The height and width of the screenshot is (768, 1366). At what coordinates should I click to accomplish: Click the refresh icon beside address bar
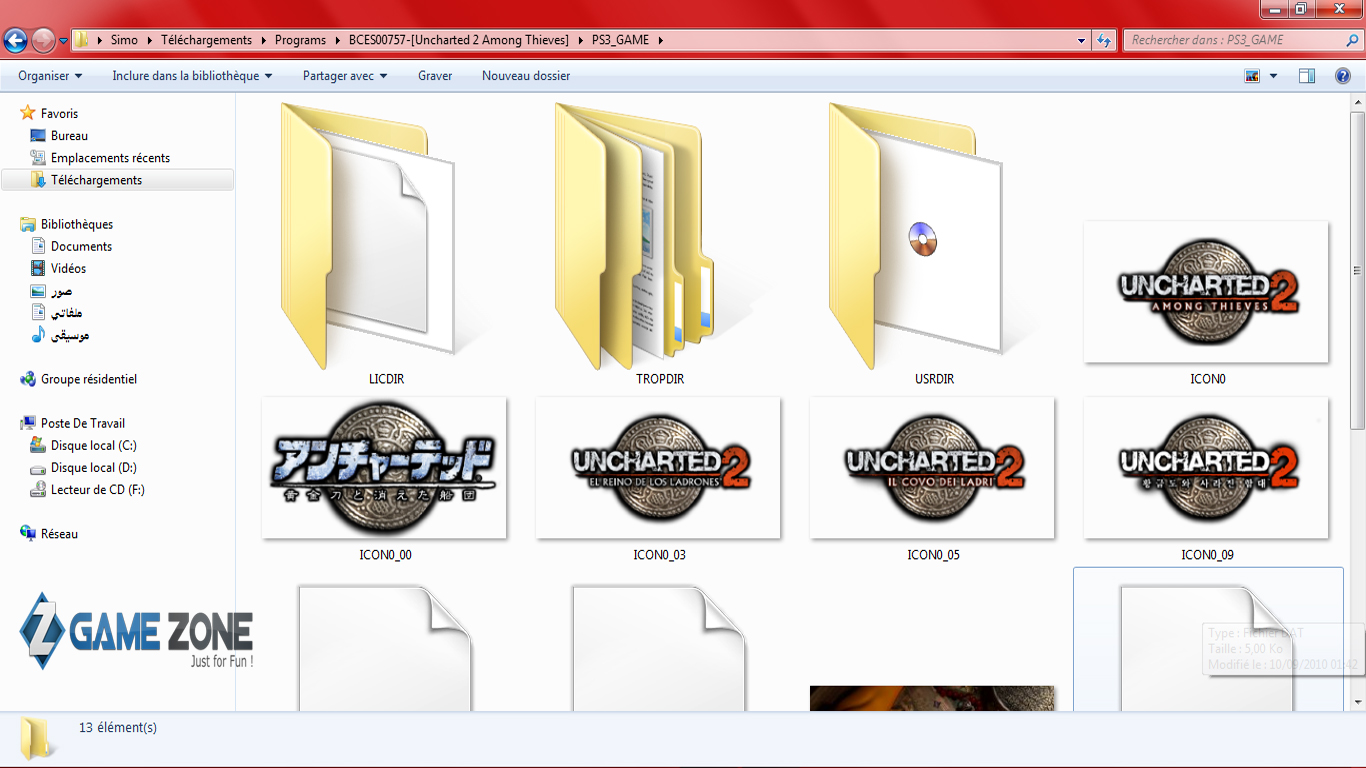tap(1104, 41)
